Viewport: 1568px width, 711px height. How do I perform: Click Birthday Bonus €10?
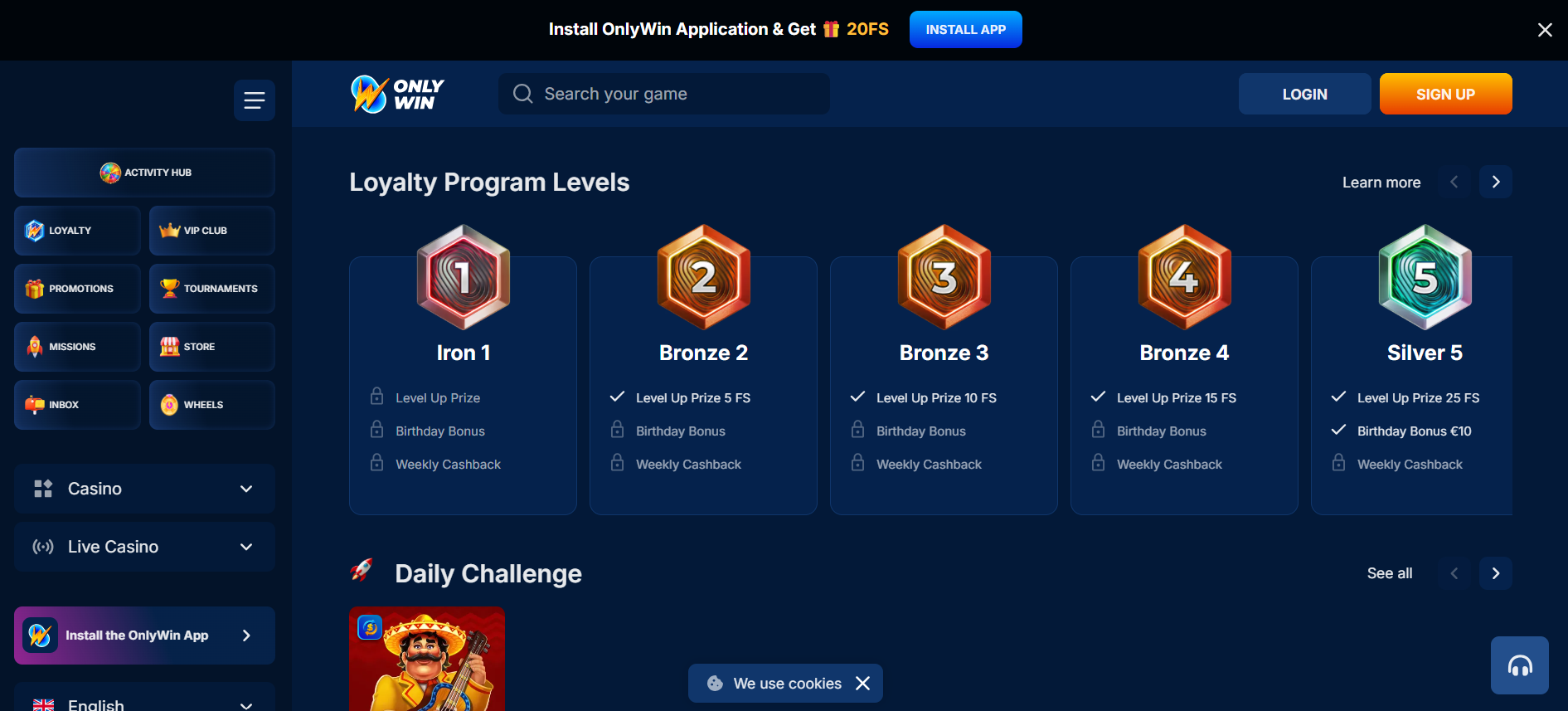tap(1414, 431)
